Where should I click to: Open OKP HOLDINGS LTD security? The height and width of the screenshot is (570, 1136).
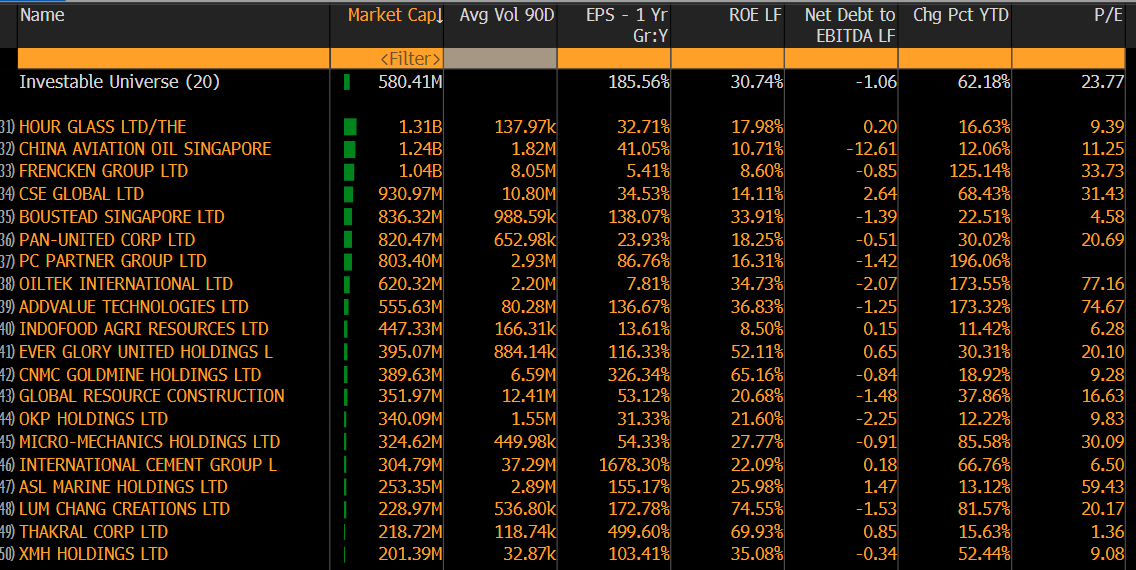click(x=93, y=419)
